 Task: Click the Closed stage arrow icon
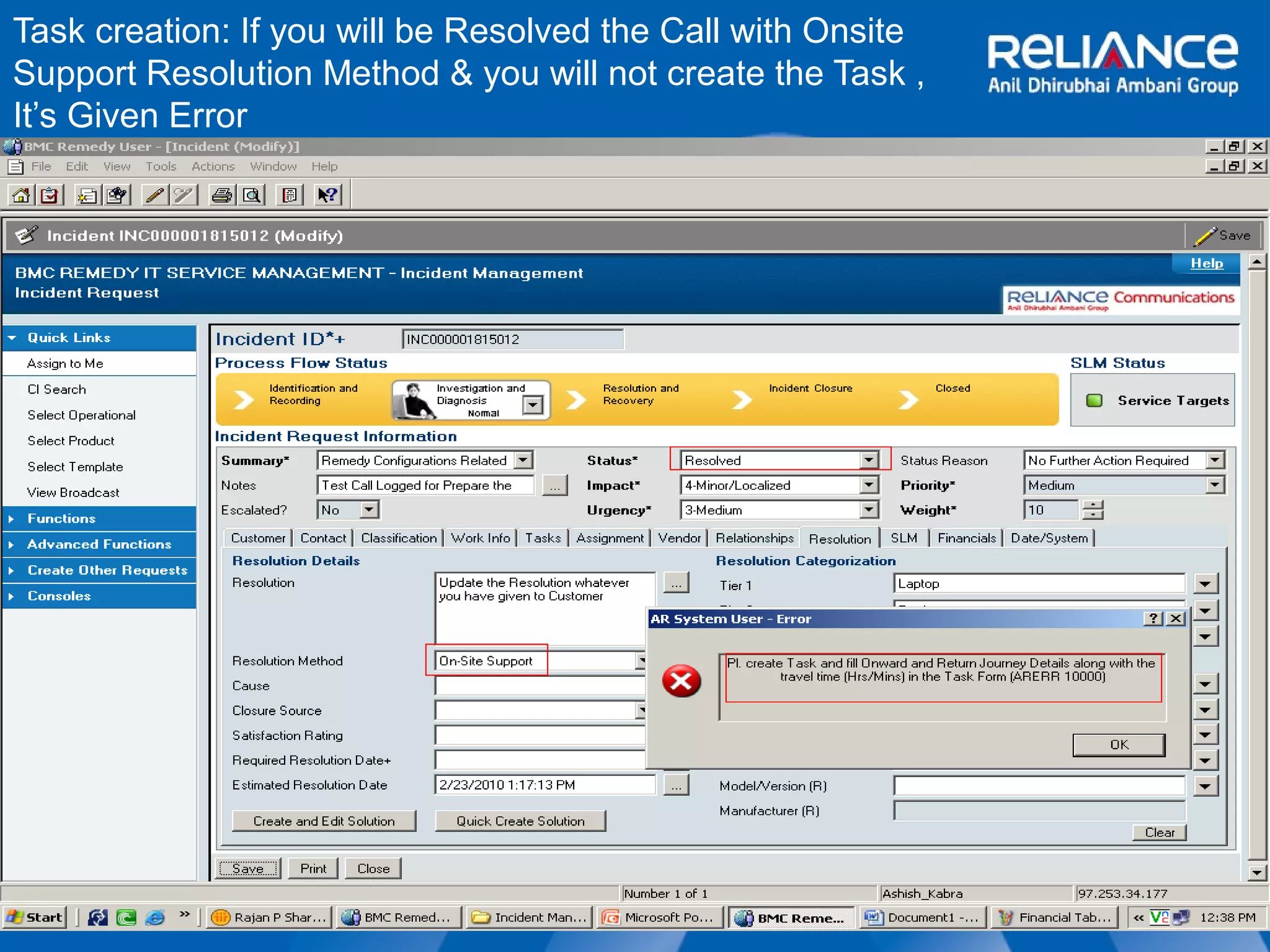pyautogui.click(x=909, y=400)
